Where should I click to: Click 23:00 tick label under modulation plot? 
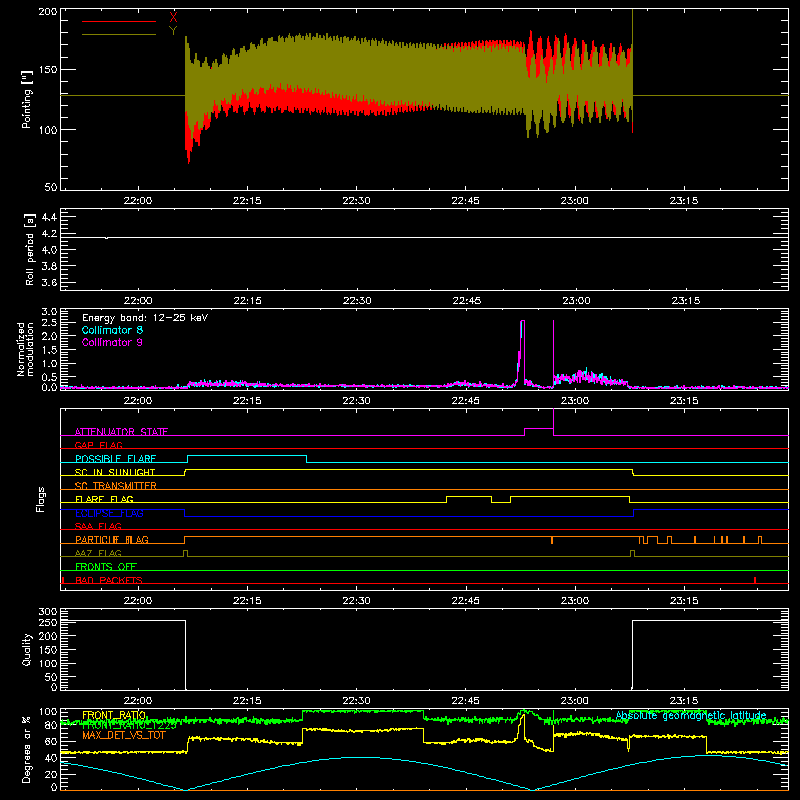point(575,401)
